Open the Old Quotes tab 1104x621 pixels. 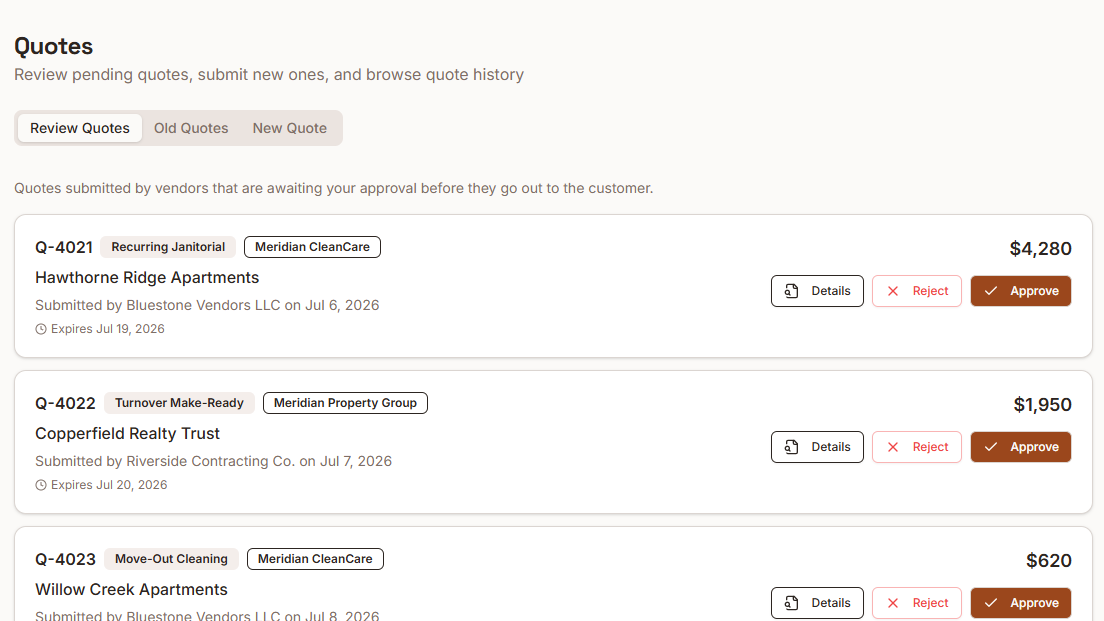pyautogui.click(x=191, y=128)
